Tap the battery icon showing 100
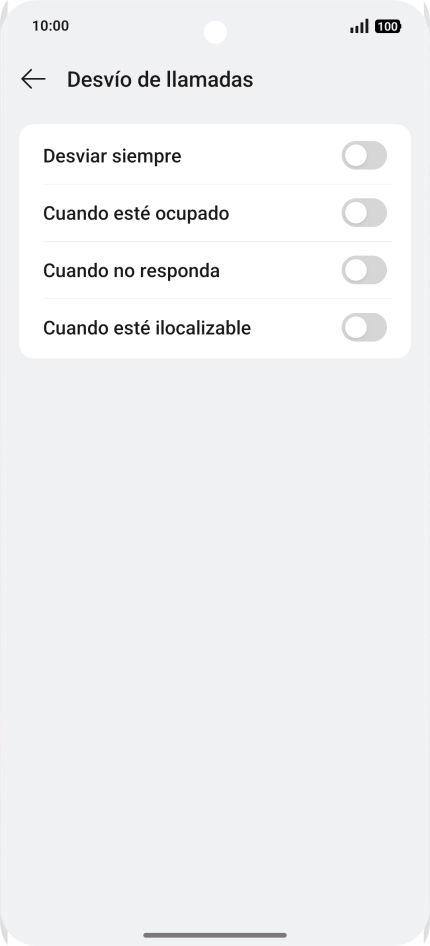The image size is (430, 946). coord(388,26)
